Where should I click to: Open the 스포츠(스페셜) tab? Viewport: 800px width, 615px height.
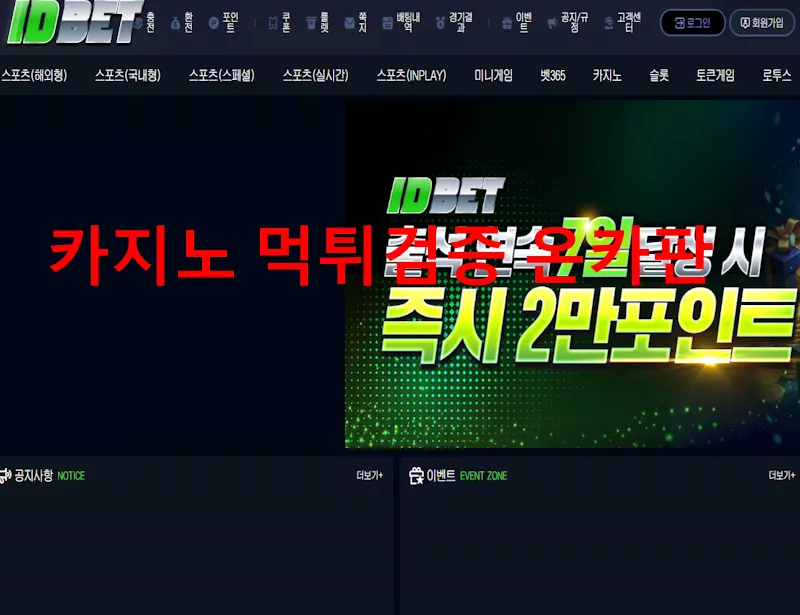click(x=221, y=76)
